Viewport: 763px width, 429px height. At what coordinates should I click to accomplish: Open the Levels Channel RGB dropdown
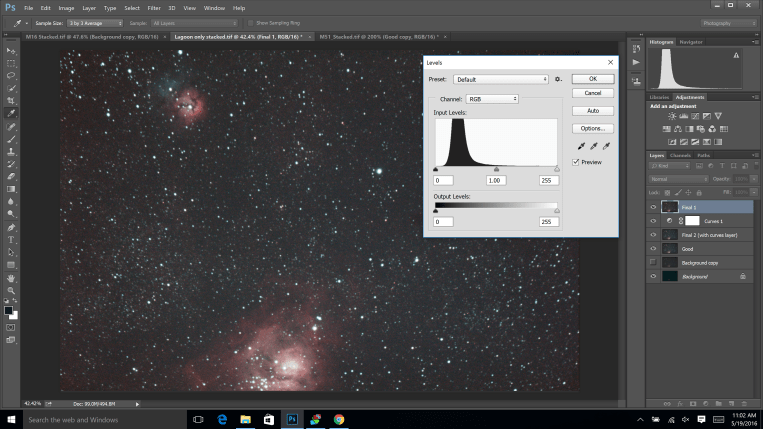point(492,99)
